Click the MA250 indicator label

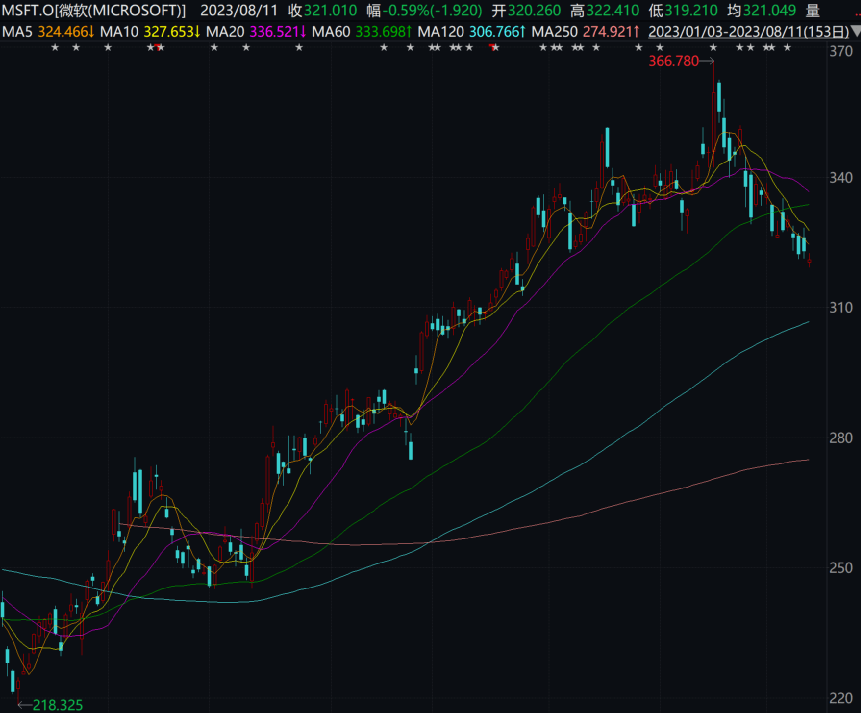click(x=554, y=31)
